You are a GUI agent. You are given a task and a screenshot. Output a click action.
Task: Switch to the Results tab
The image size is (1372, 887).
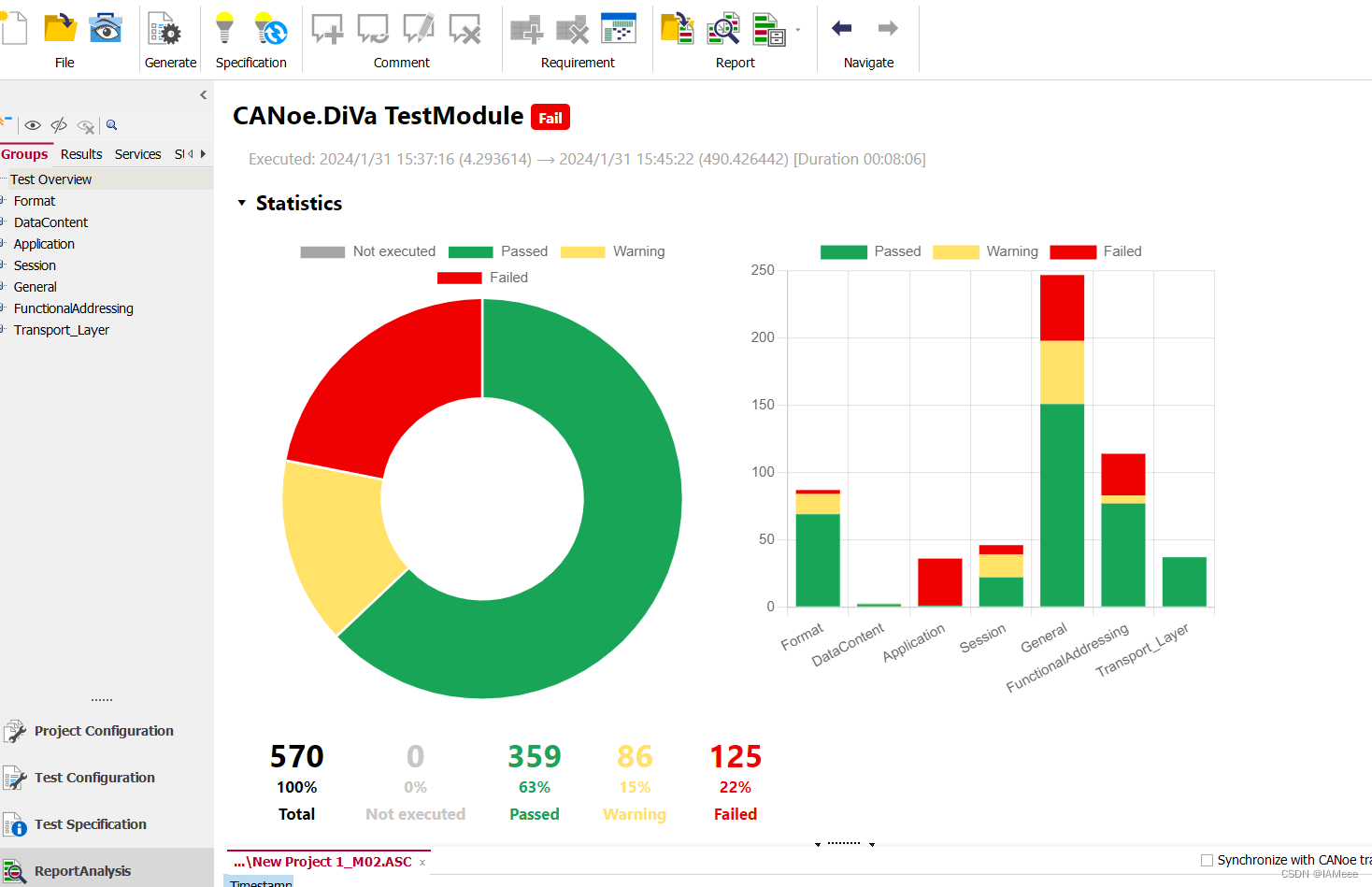pyautogui.click(x=81, y=154)
